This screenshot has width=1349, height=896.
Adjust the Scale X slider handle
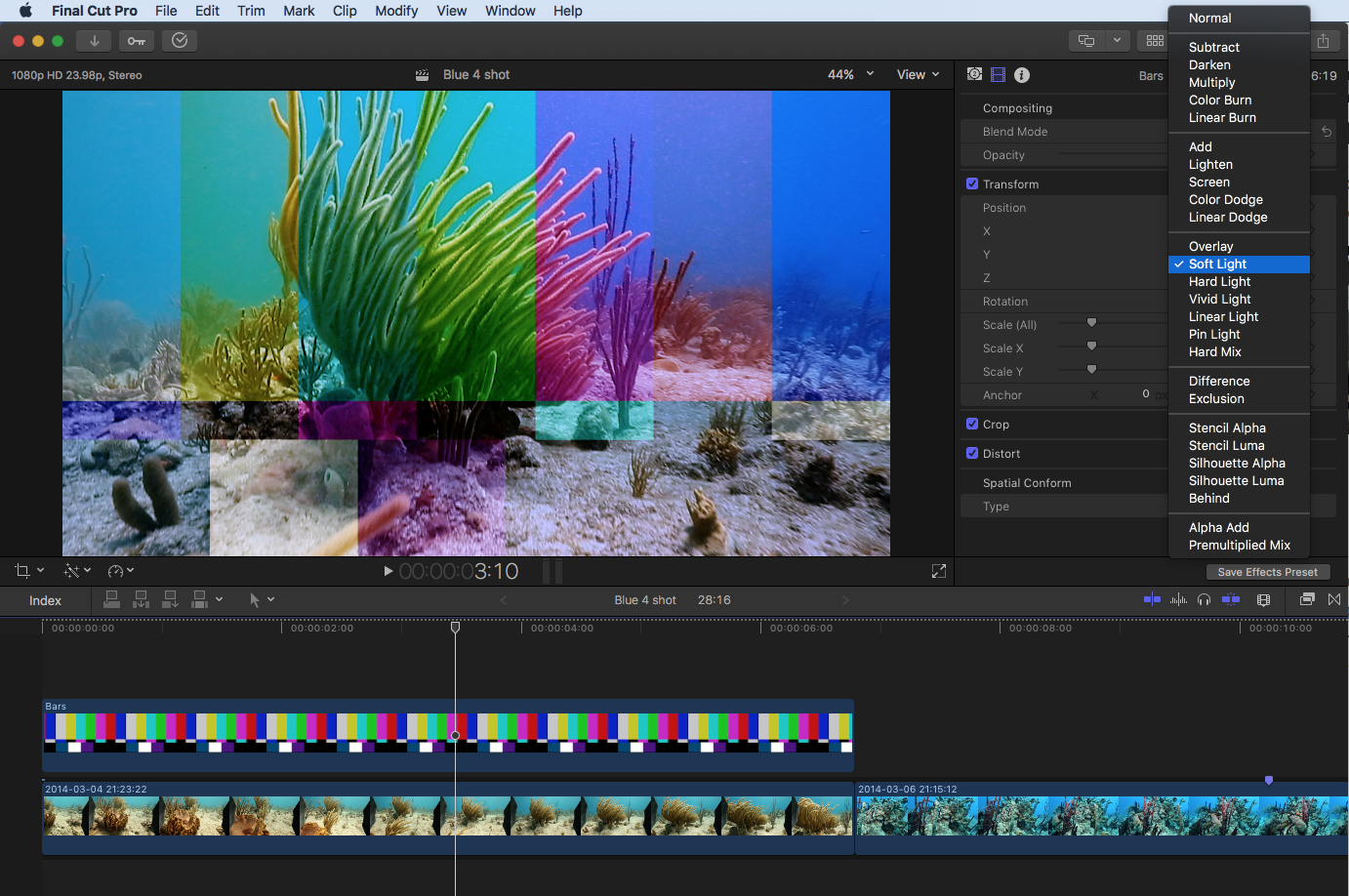coord(1091,346)
